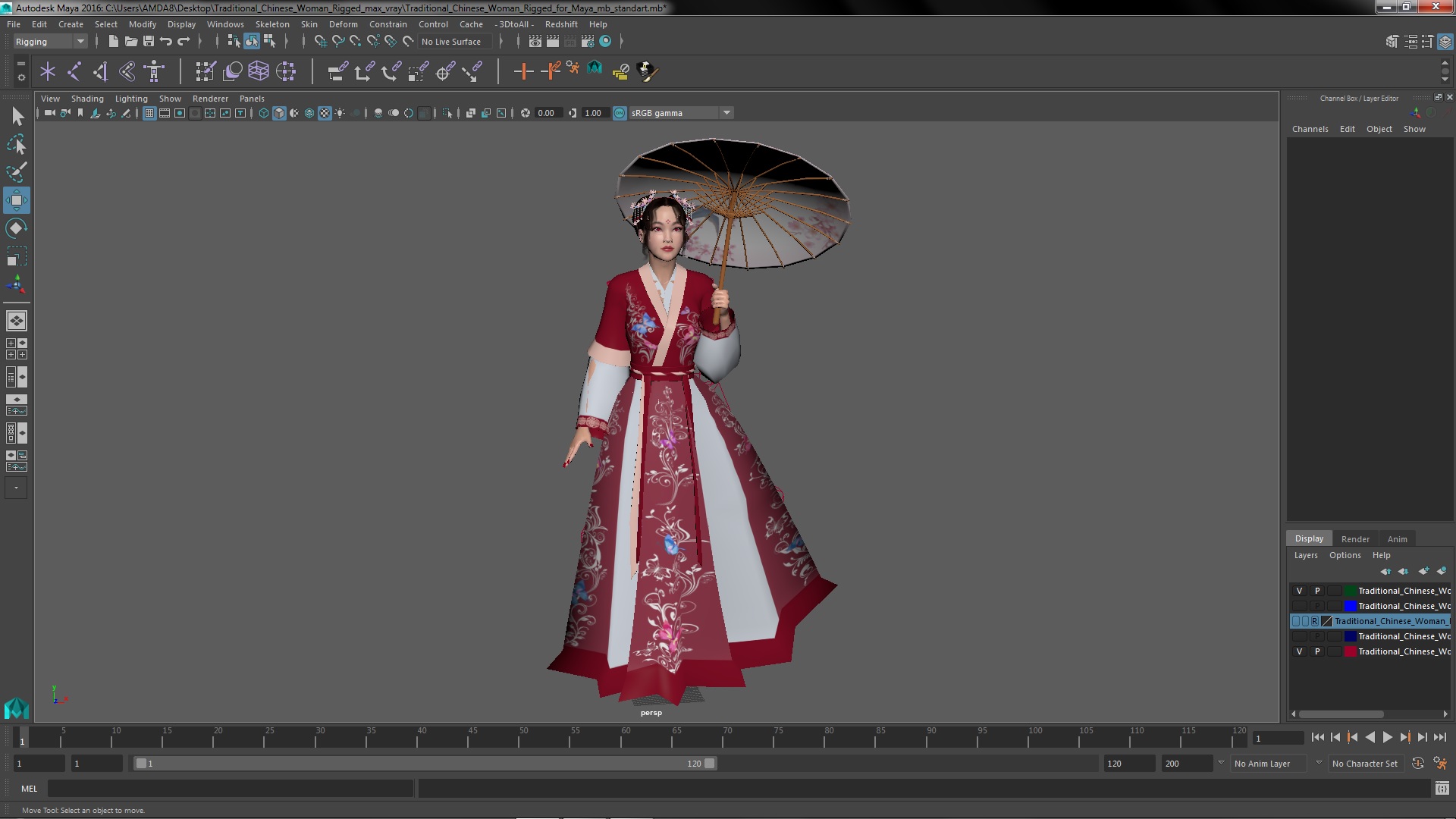
Task: Click the Set Key shelf icon
Action: [x=523, y=71]
